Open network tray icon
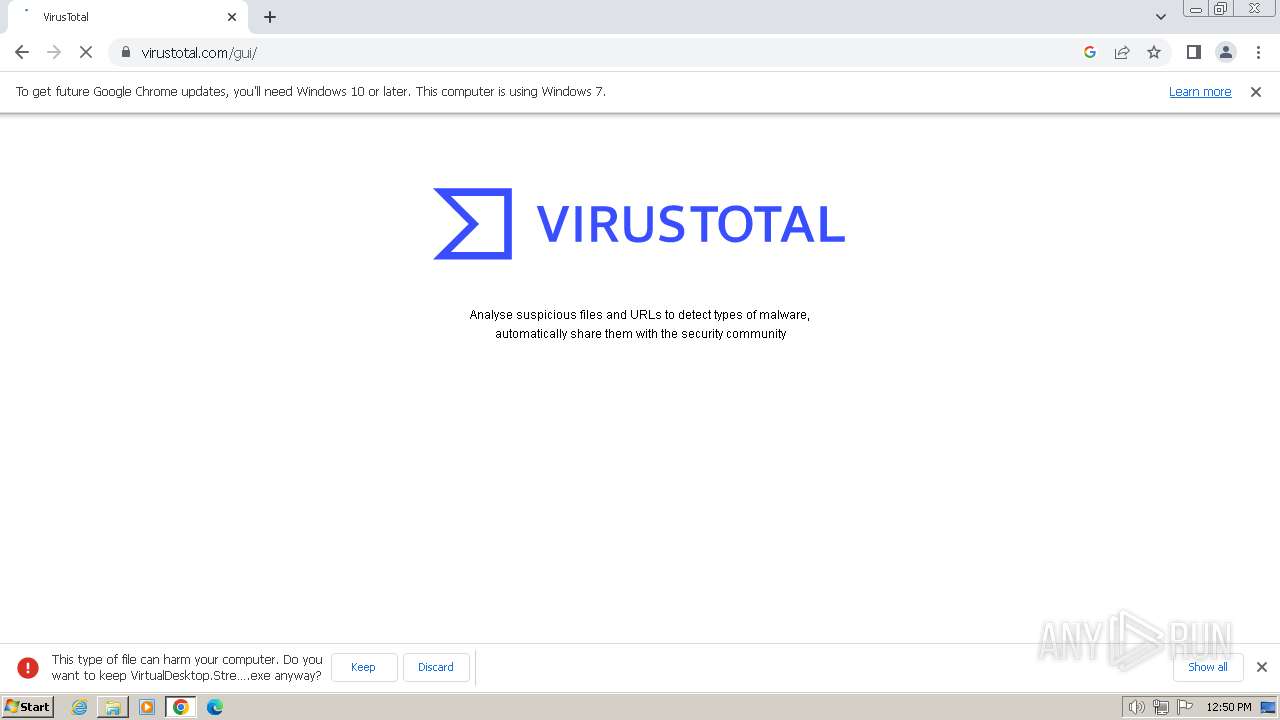The image size is (1280, 720). coord(1161,707)
